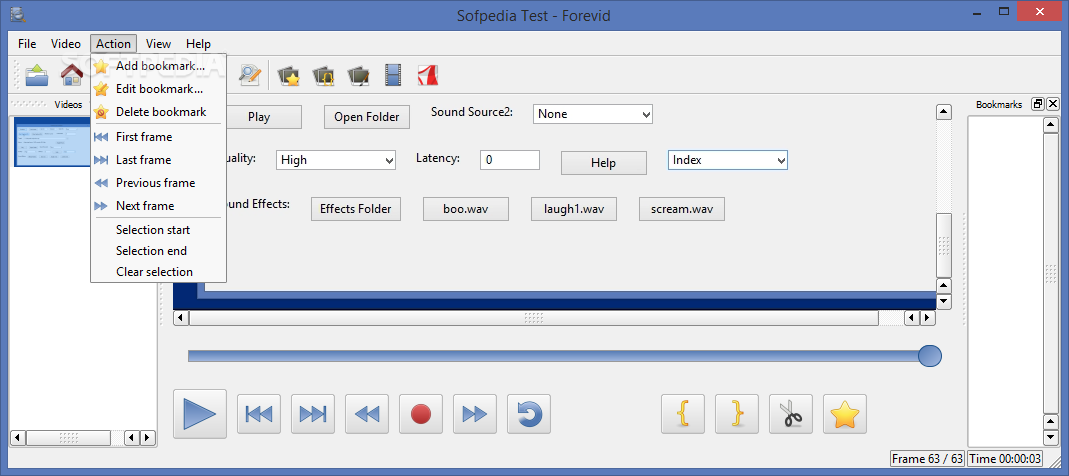This screenshot has height=476, width=1069.
Task: Choose Edit bookmark... from the Action menu
Action: tap(158, 89)
